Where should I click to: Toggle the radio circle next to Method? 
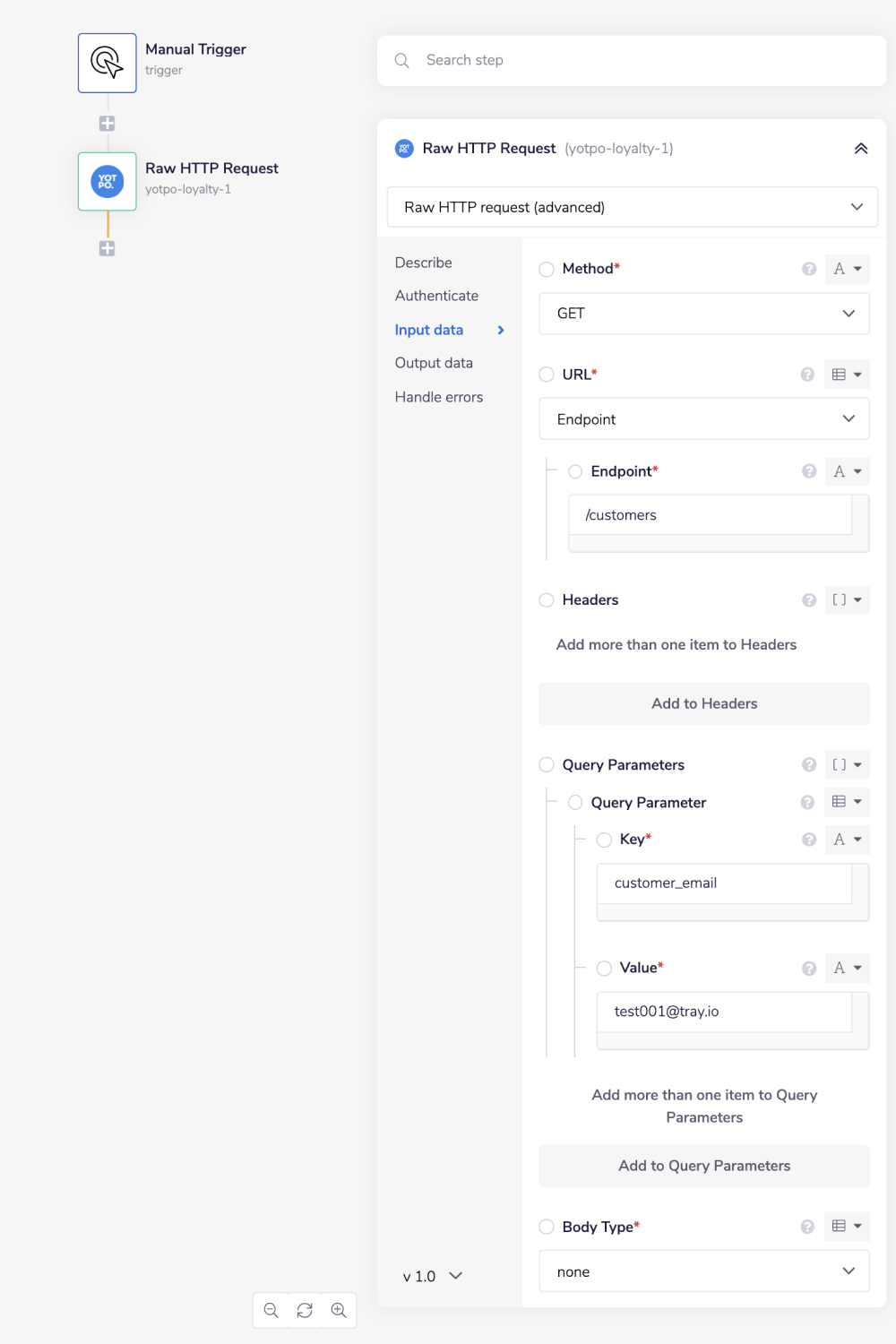tap(547, 269)
